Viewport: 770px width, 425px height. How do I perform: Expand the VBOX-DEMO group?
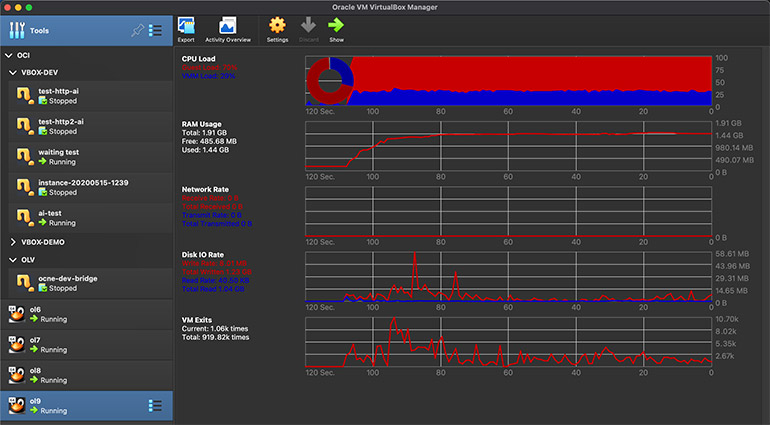tap(13, 242)
